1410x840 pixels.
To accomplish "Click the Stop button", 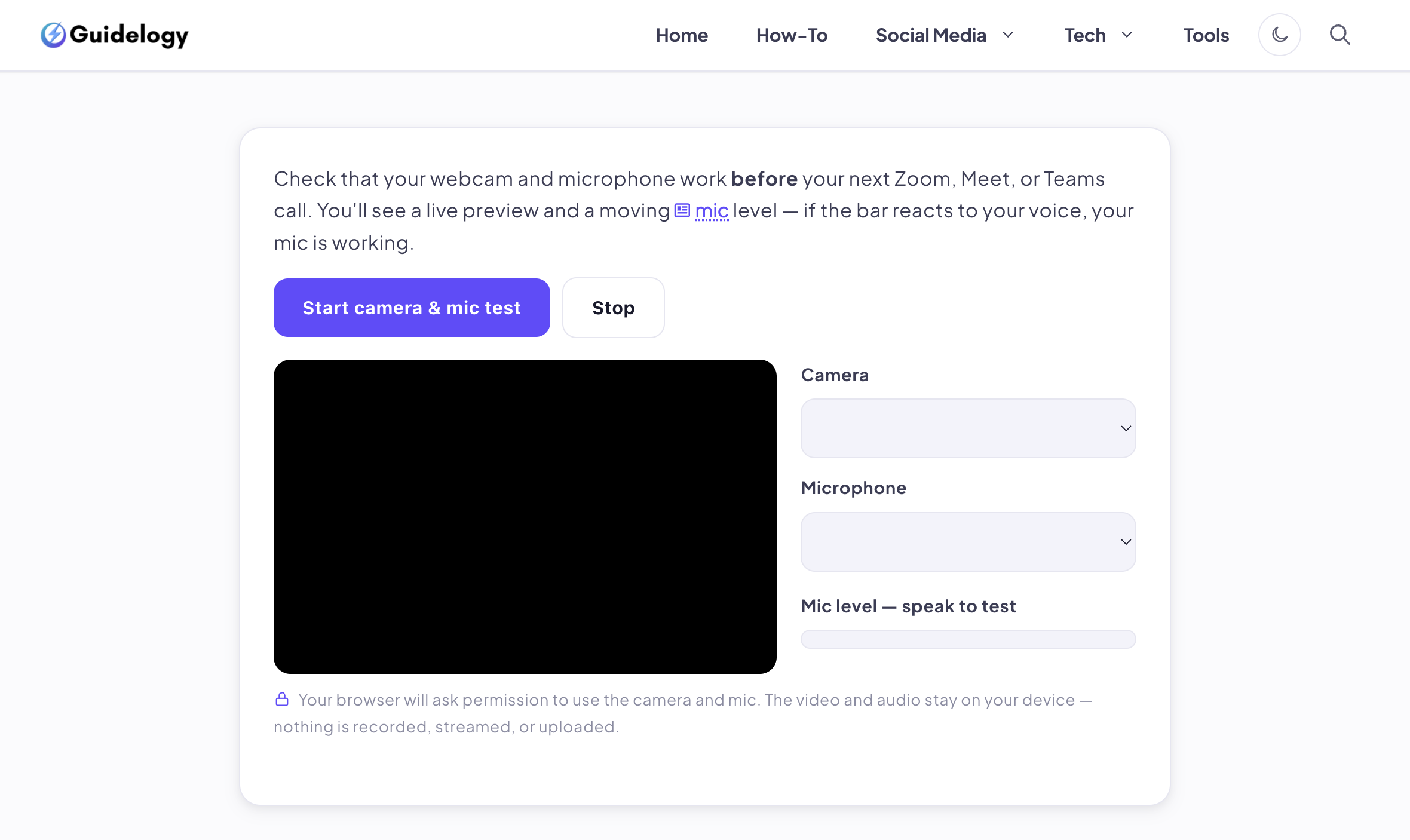I will click(x=613, y=308).
